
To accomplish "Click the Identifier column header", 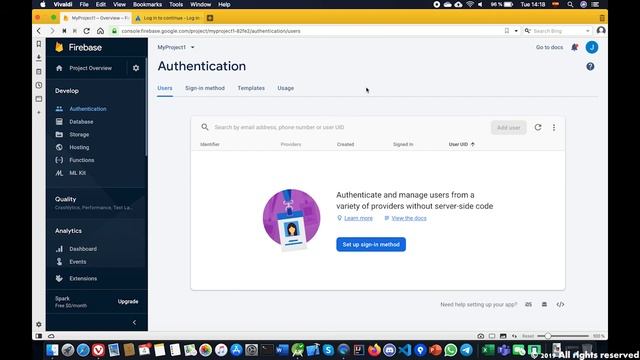I will 210,144.
